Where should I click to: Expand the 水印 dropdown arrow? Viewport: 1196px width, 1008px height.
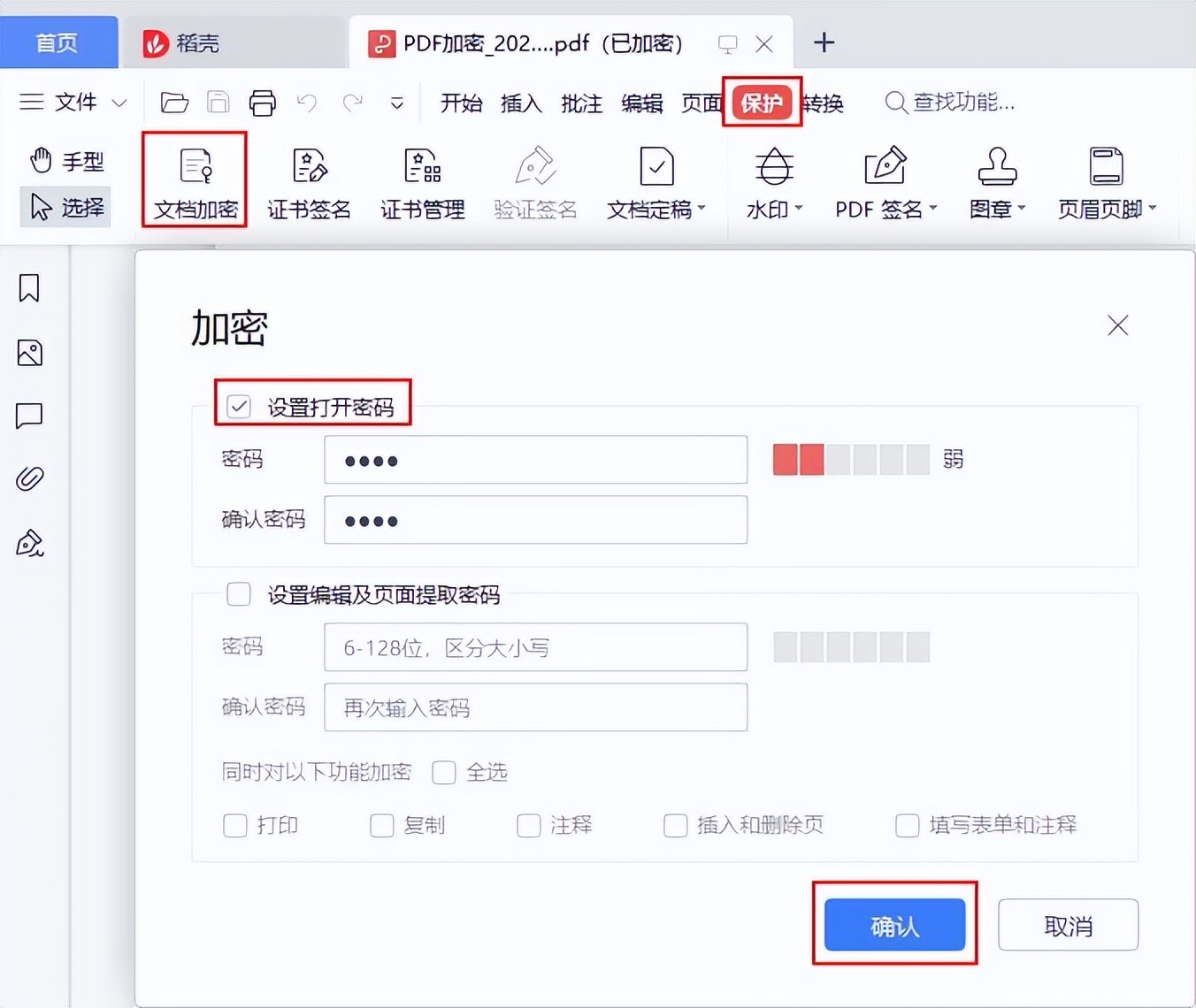pos(799,209)
